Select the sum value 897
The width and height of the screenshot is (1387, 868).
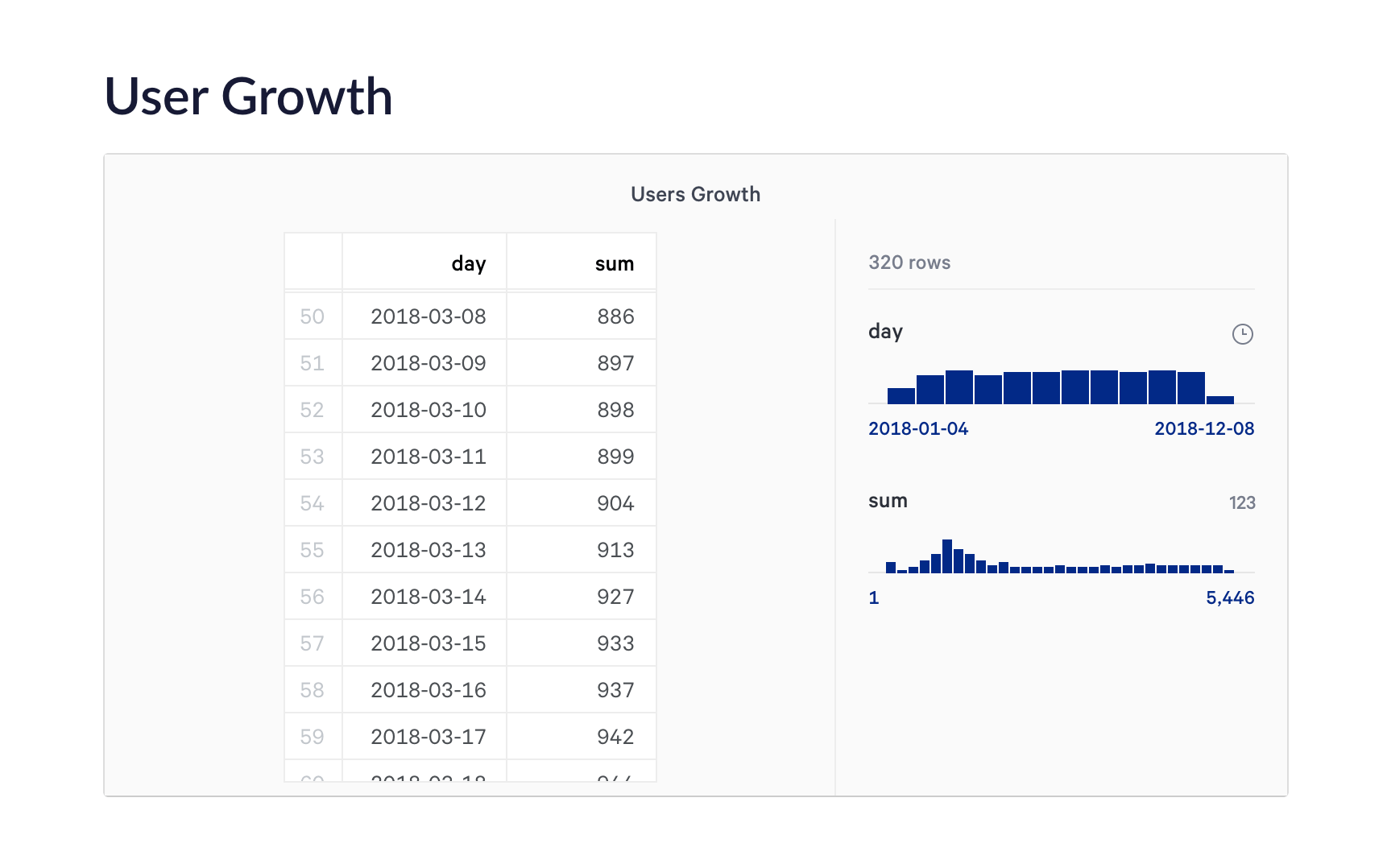point(615,363)
